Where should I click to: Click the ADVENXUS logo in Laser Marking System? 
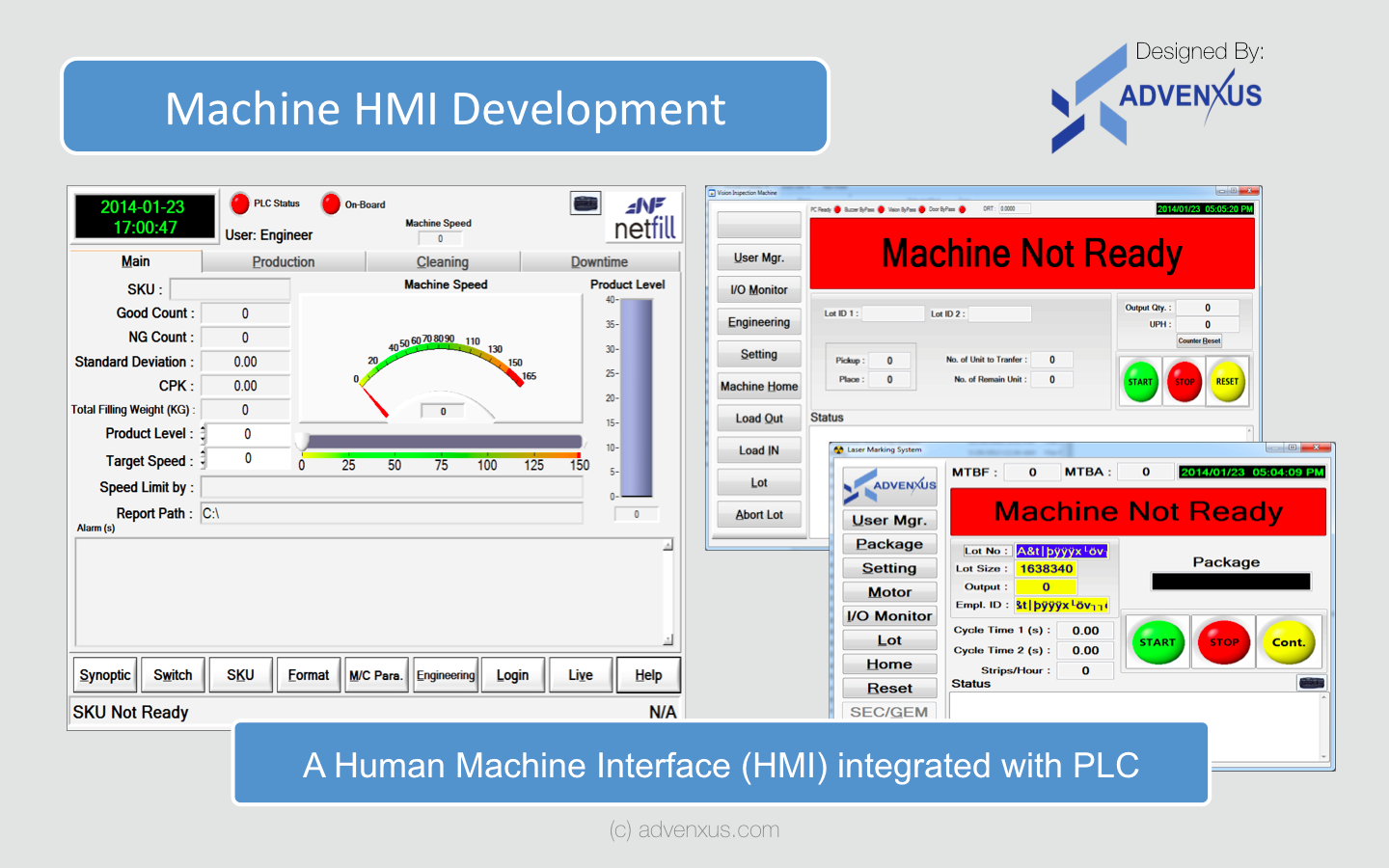889,485
